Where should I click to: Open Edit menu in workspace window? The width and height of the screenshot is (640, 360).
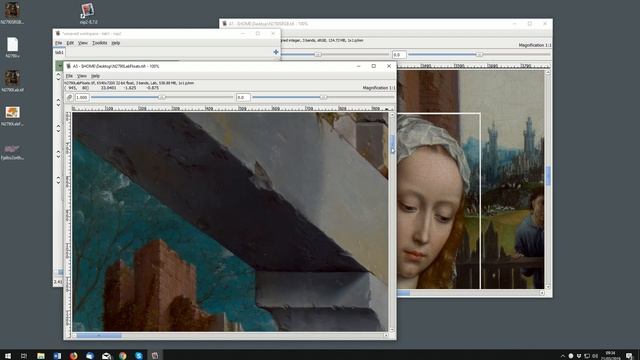(x=70, y=43)
